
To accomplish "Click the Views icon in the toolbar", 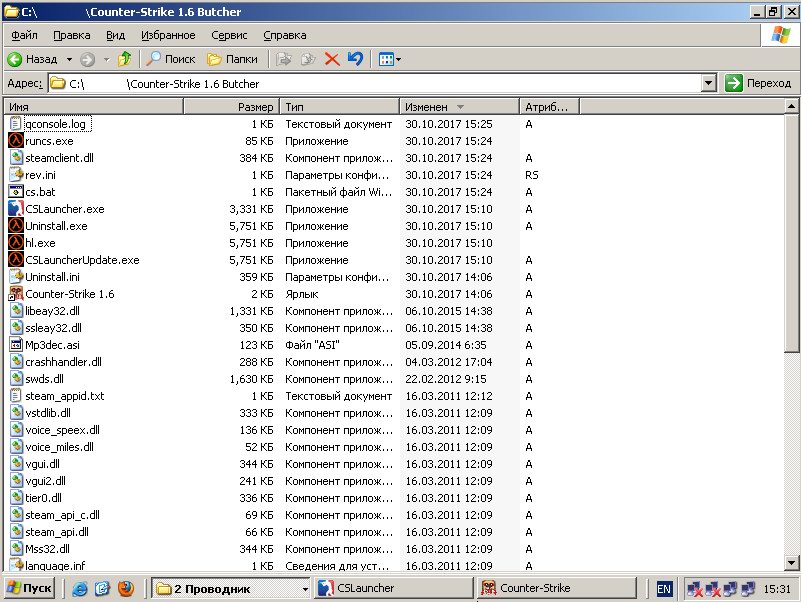I will pos(386,59).
